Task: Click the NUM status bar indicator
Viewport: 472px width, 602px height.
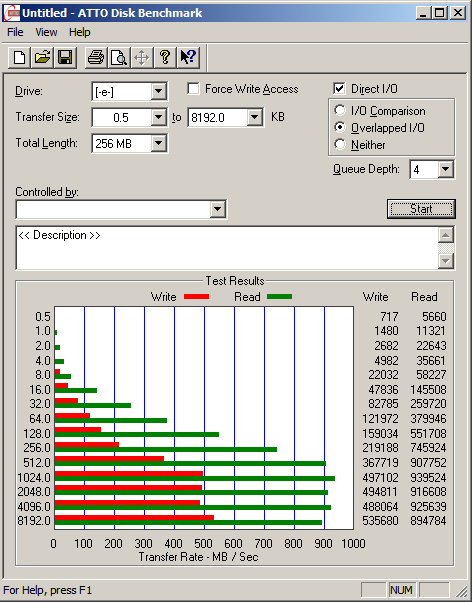Action: 401,590
